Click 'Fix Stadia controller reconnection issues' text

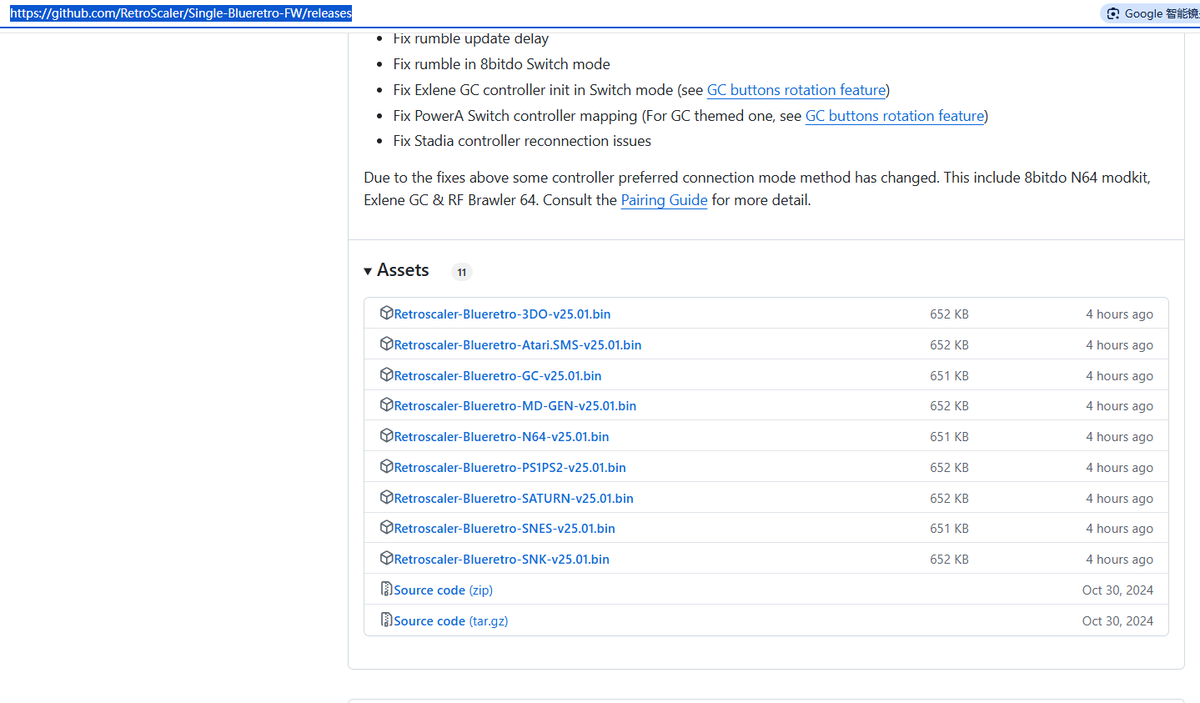(x=522, y=141)
